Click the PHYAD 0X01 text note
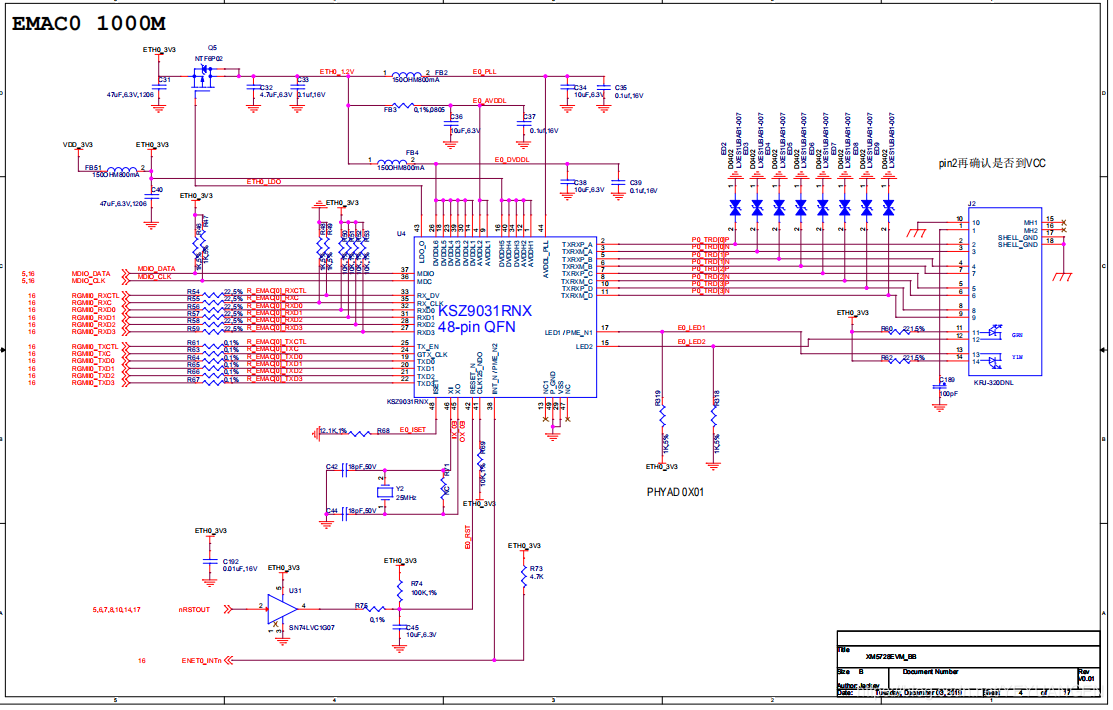Screen dimensions: 1113x710 676,492
